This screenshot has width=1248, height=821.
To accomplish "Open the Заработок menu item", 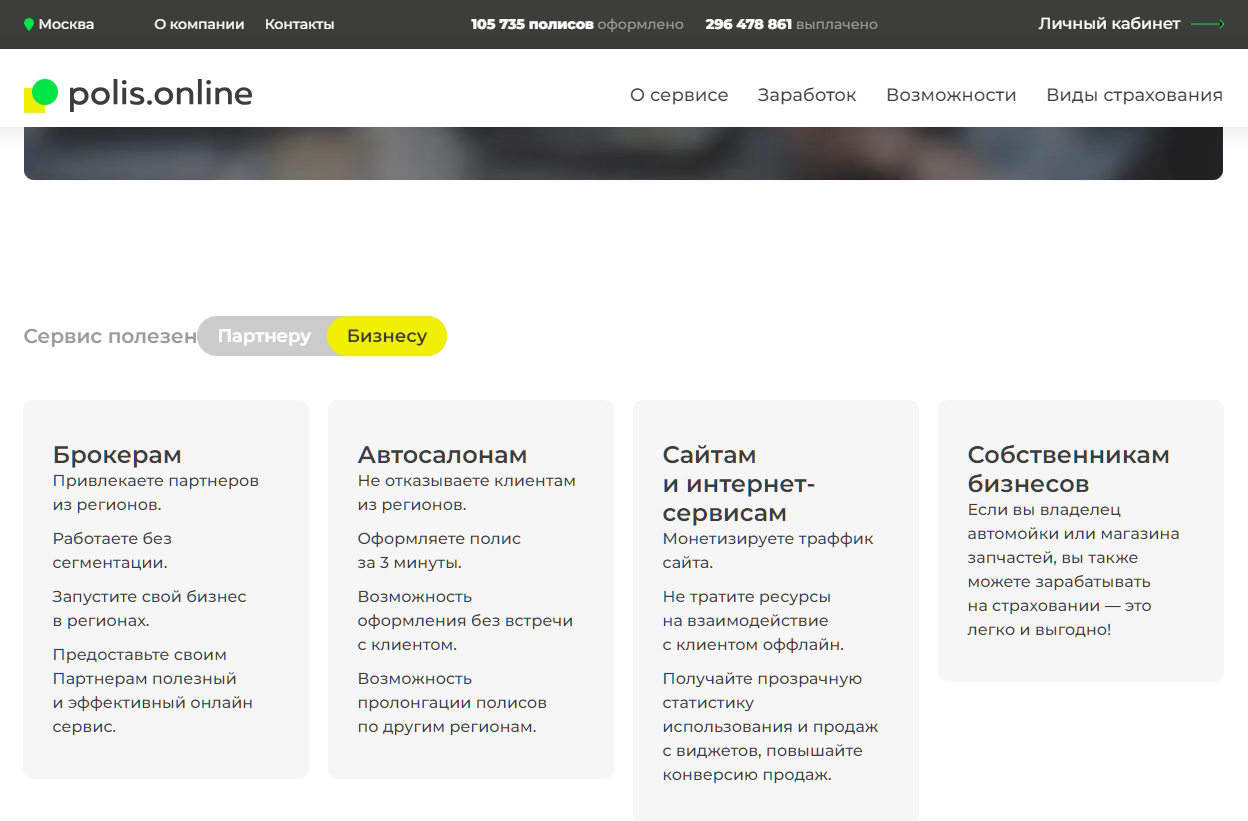I will tap(807, 95).
